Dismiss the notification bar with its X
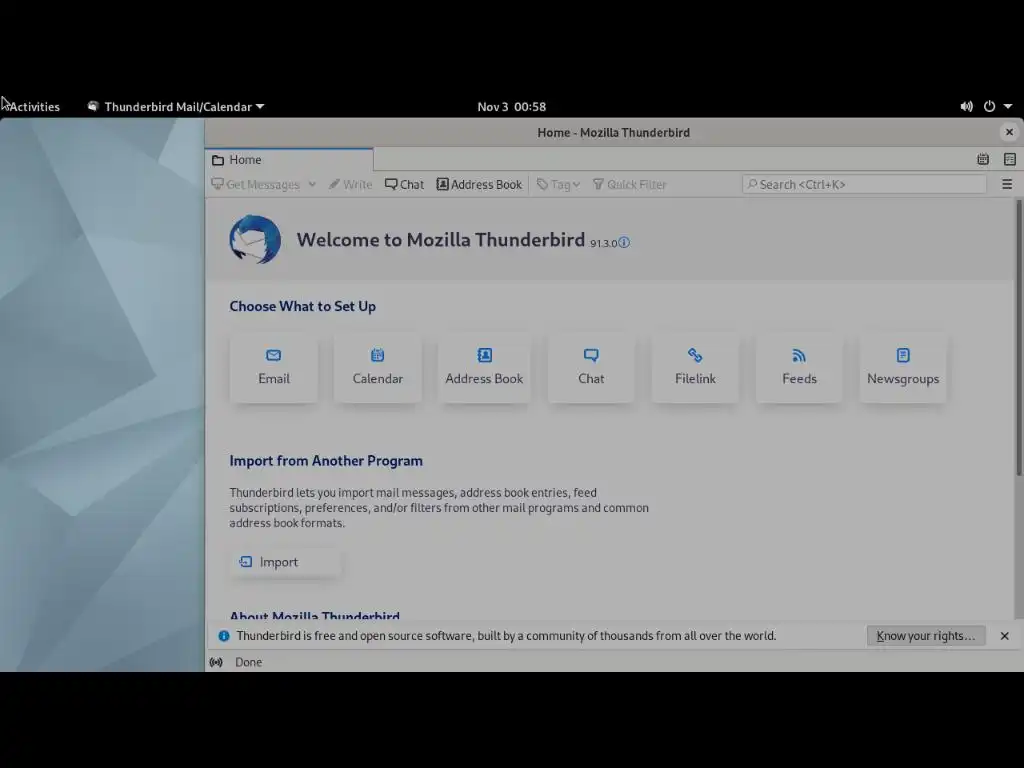 coord(1004,636)
